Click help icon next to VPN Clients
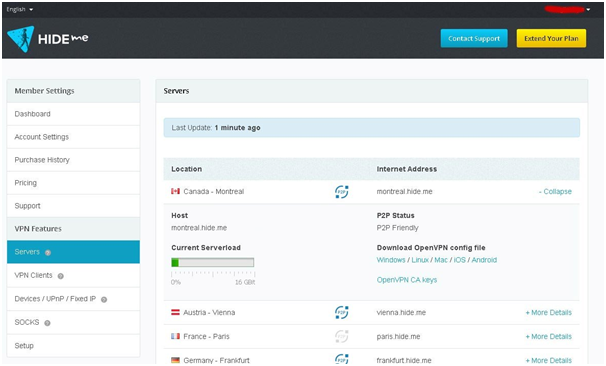This screenshot has height=366, width=606. click(x=61, y=276)
